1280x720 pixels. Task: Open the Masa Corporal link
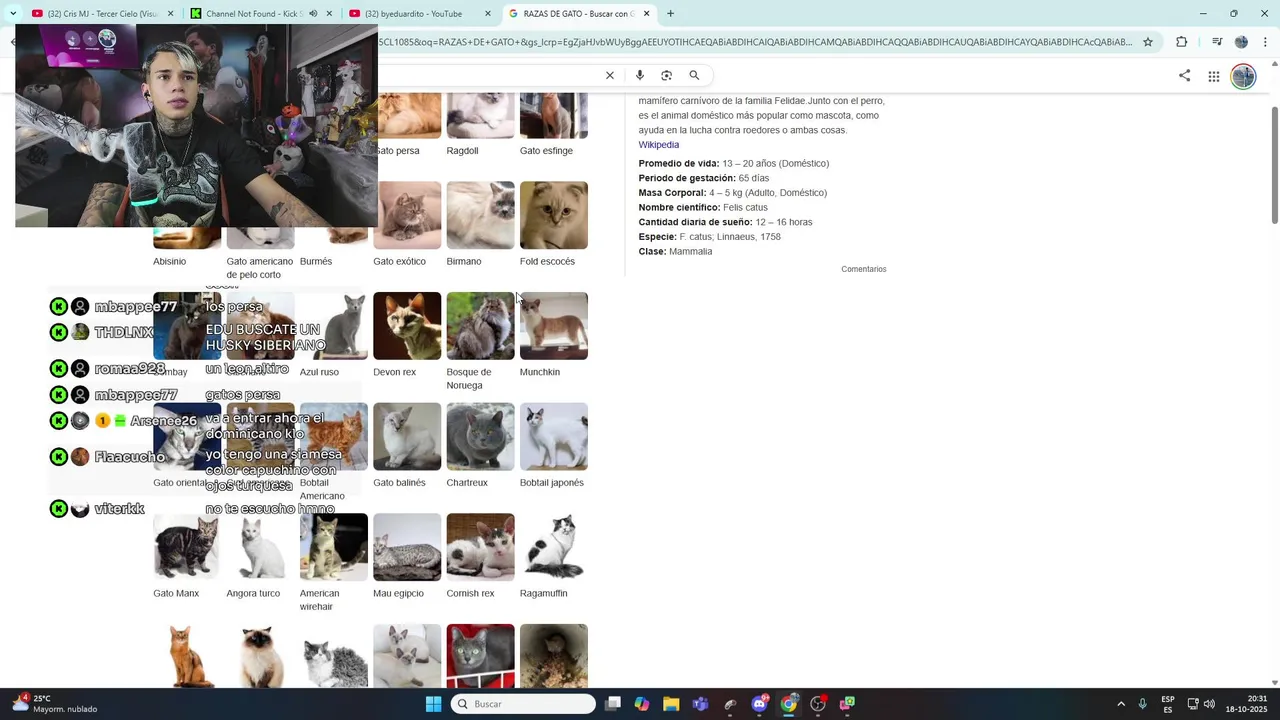tap(672, 193)
